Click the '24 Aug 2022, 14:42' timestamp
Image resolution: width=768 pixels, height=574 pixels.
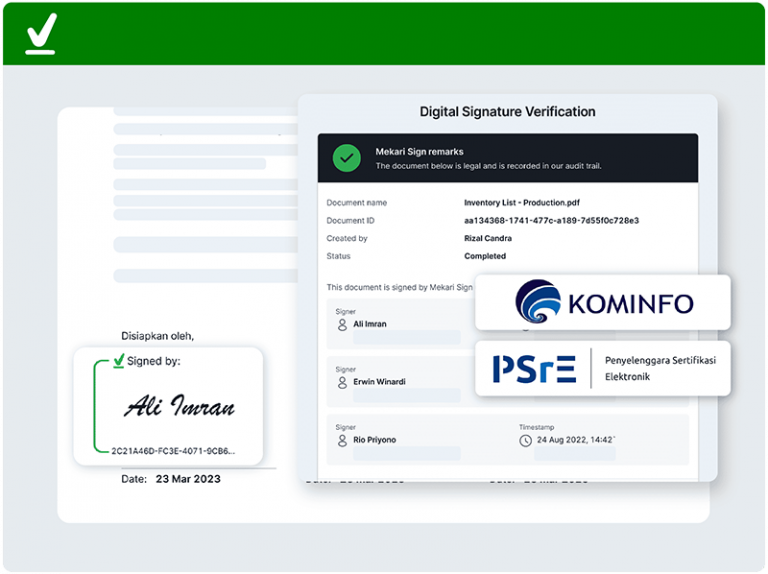(x=576, y=440)
